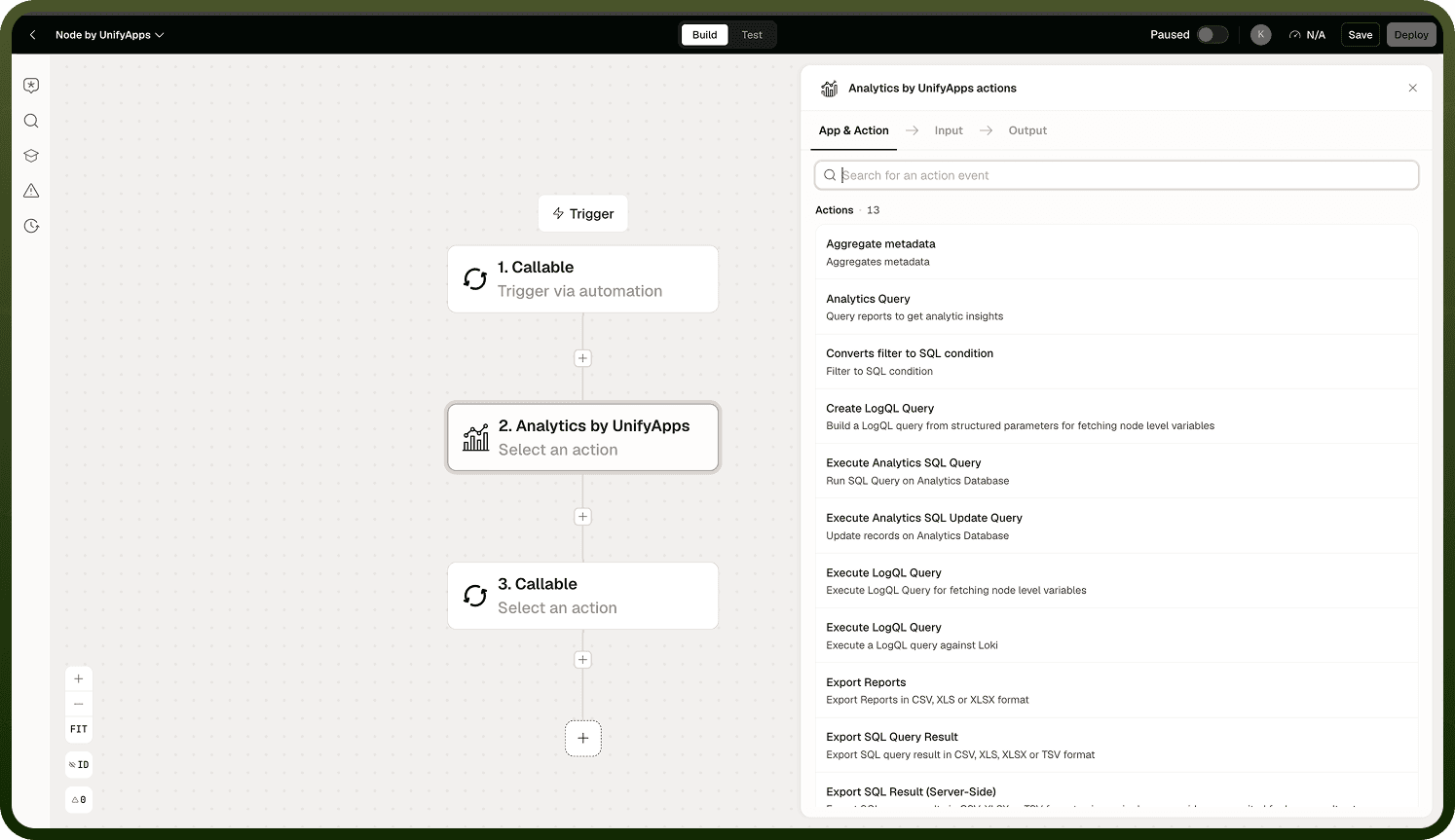Switch to the Build mode tab
Image resolution: width=1455 pixels, height=840 pixels.
(704, 35)
